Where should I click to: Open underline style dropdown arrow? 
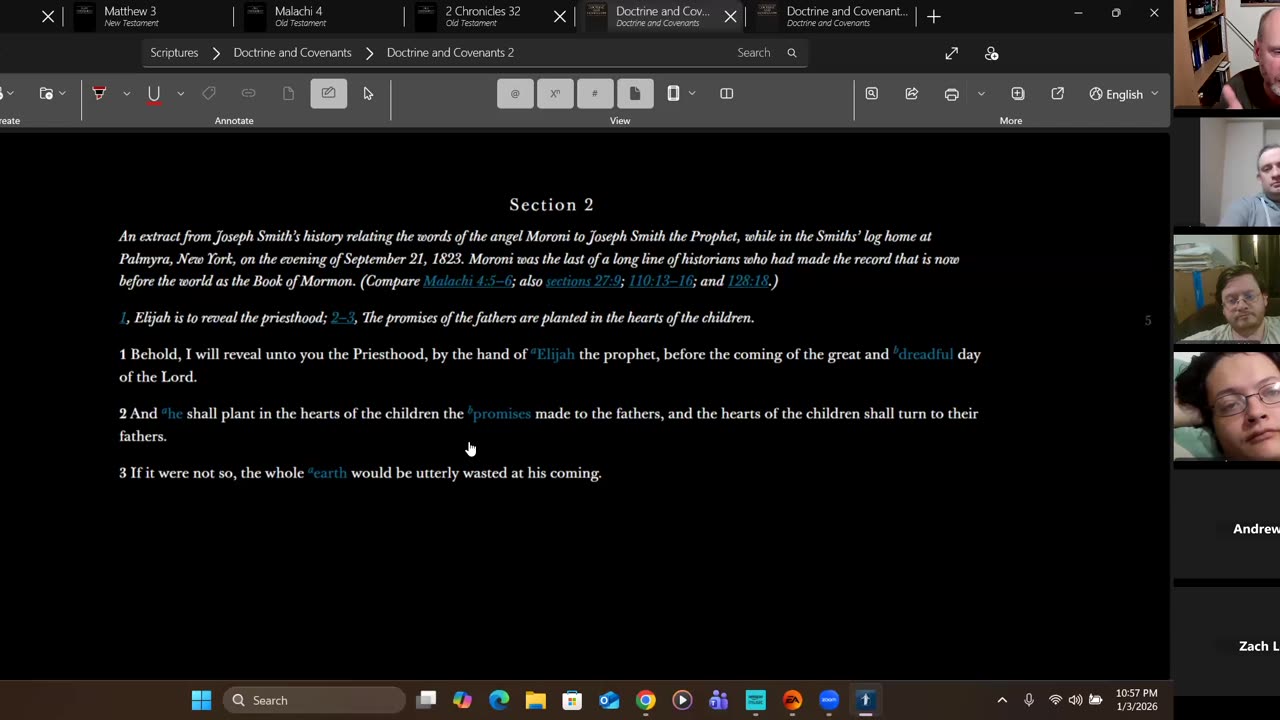(180, 94)
